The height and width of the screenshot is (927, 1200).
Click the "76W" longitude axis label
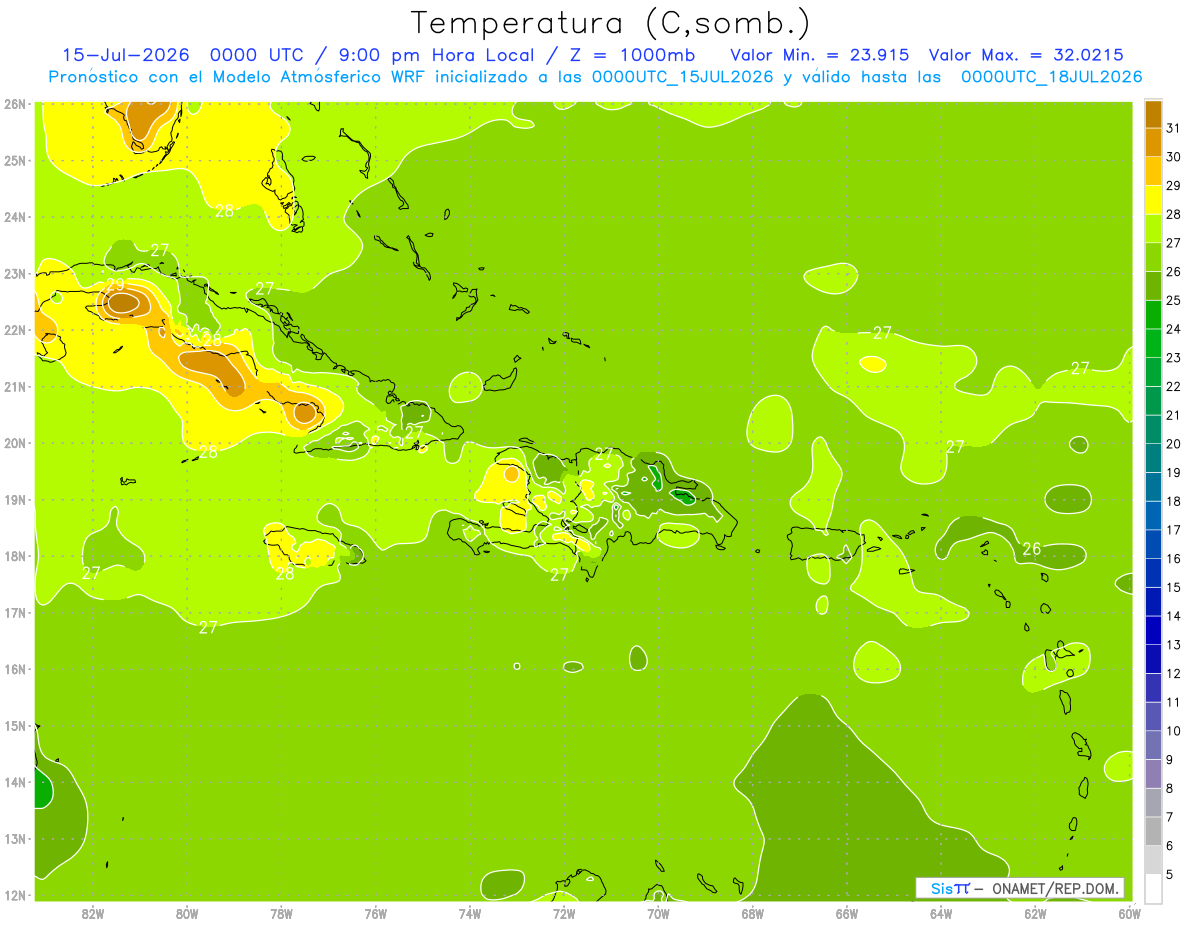coord(376,913)
